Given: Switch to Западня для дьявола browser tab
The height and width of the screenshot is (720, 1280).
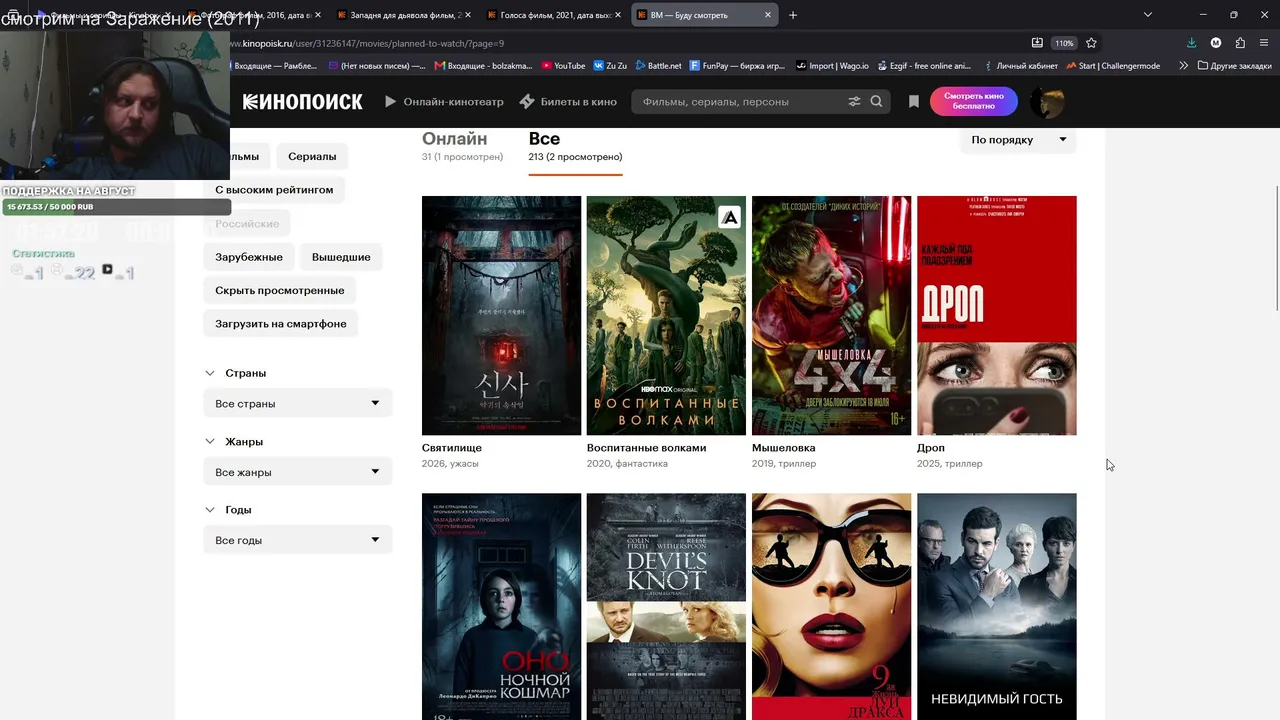Looking at the screenshot, I should tap(405, 15).
